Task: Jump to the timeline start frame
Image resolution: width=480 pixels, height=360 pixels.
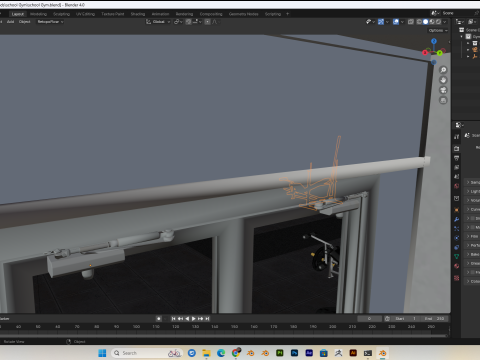Action: coord(173,319)
